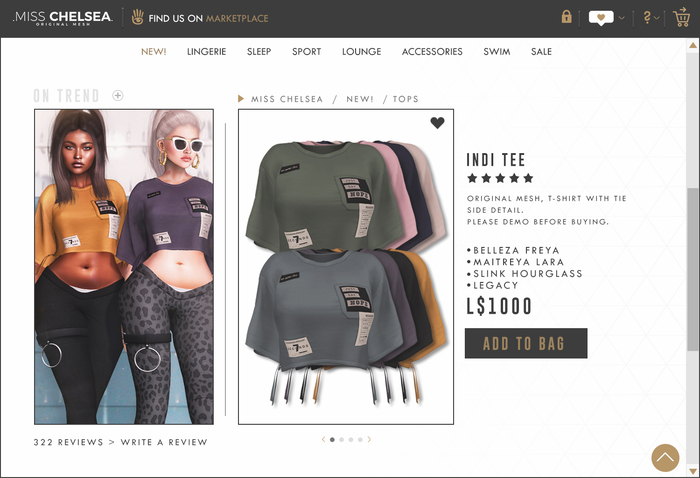The width and height of the screenshot is (700, 478).
Task: Click the gold back-to-top arrow circle
Action: click(x=665, y=457)
